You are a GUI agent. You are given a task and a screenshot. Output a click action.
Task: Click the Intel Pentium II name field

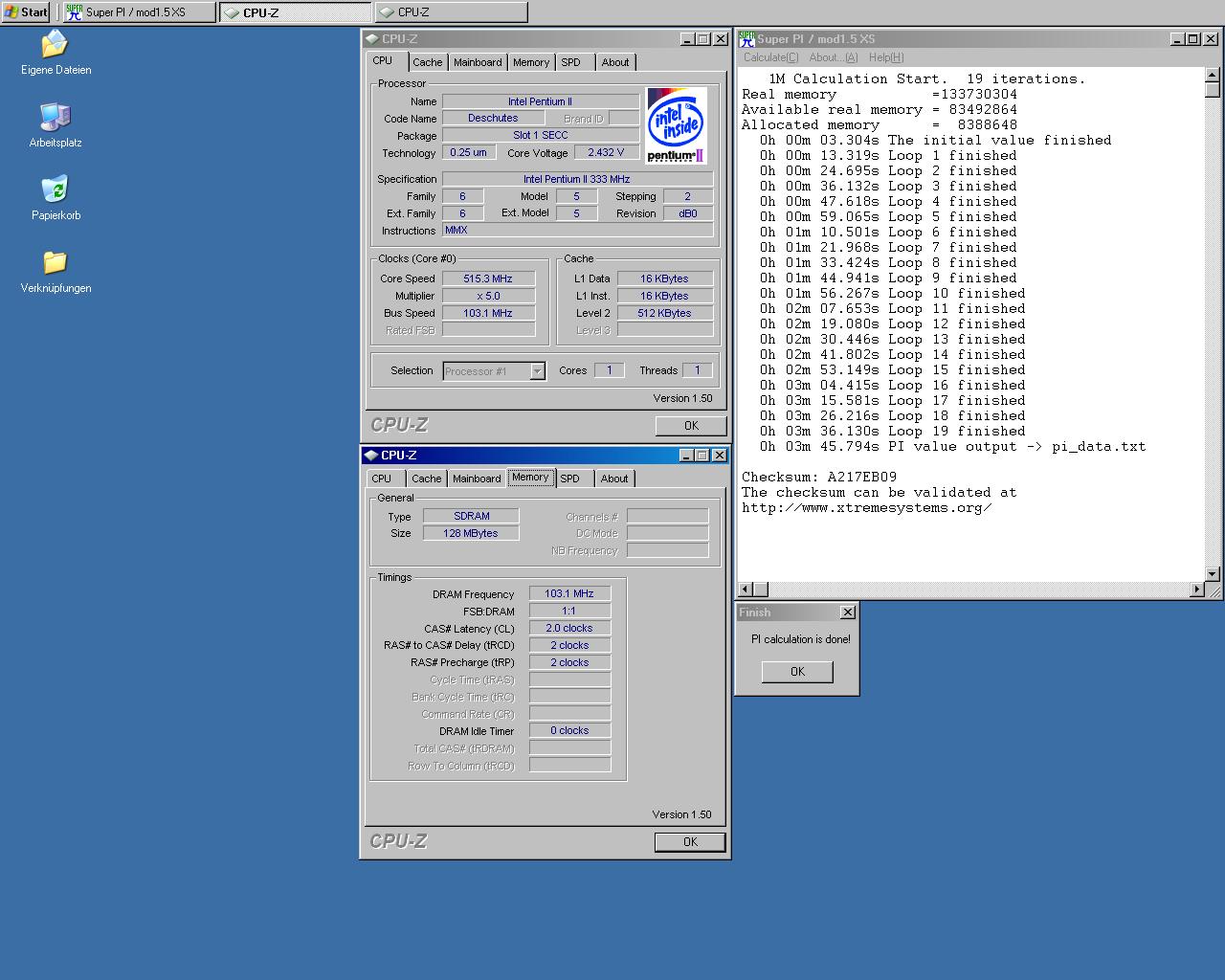pos(541,101)
